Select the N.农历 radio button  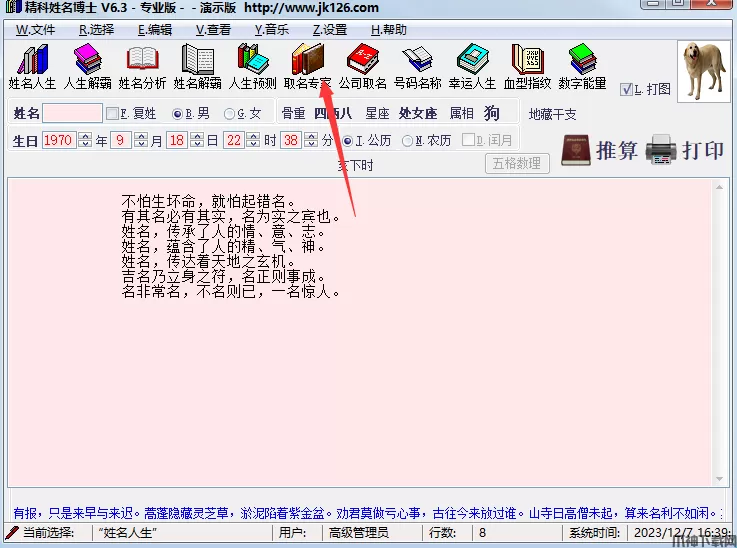[x=408, y=141]
